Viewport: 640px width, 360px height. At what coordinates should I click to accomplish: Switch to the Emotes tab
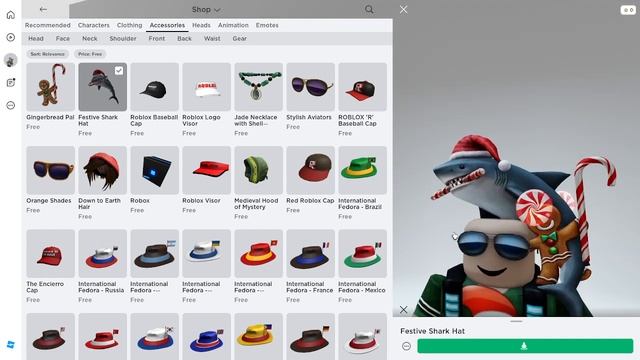267,25
